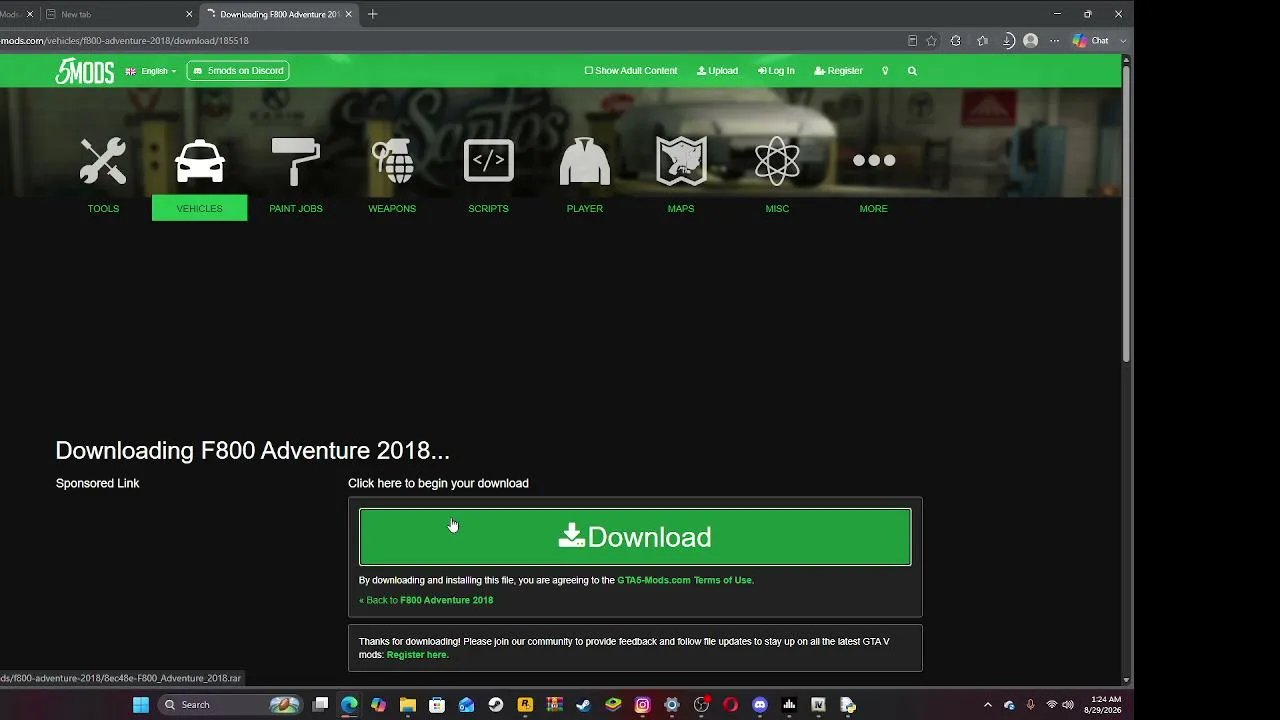Screen dimensions: 1280x720
Task: Open Task View from the taskbar
Action: click(320, 705)
